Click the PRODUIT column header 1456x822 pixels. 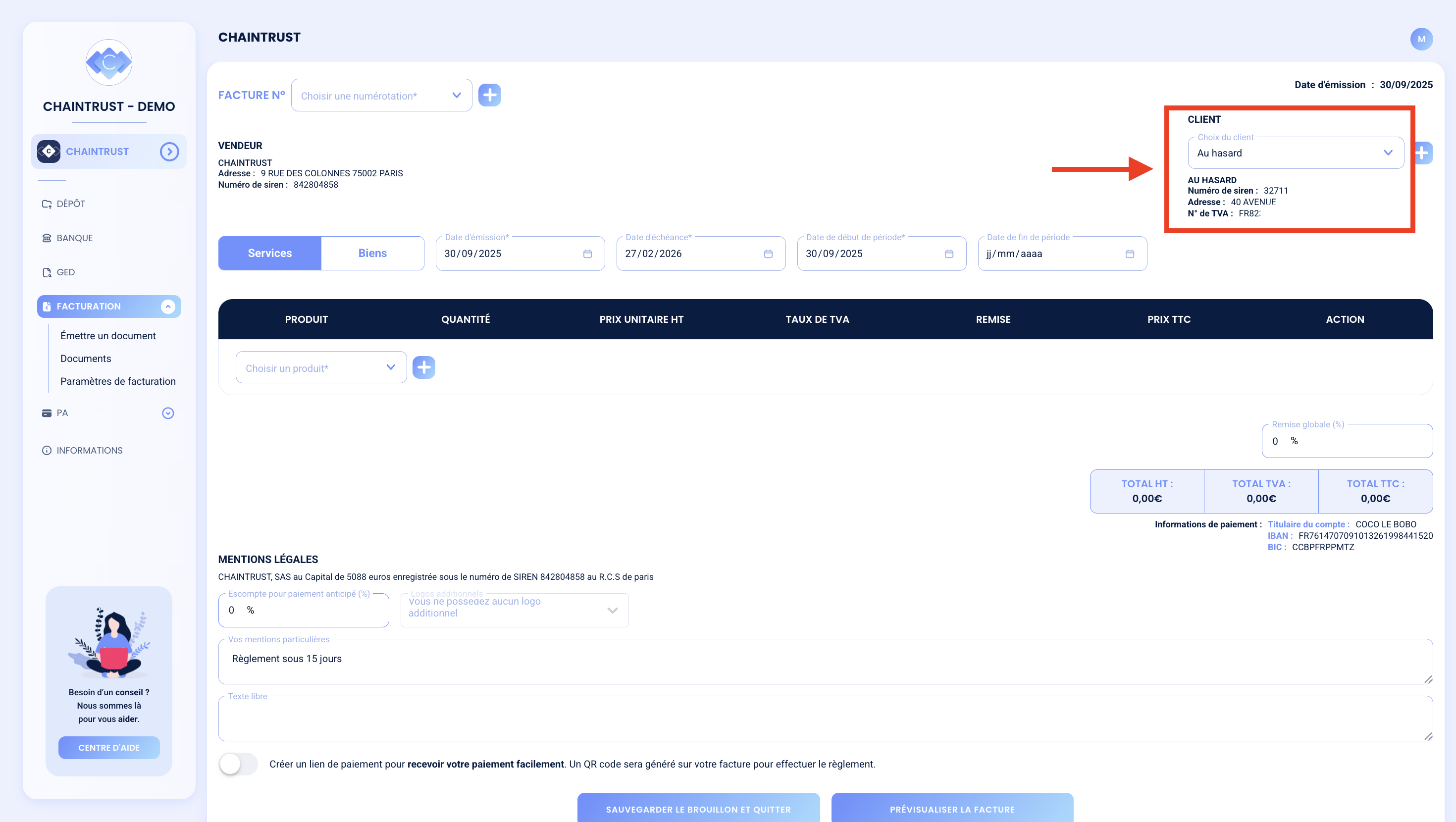(x=307, y=319)
